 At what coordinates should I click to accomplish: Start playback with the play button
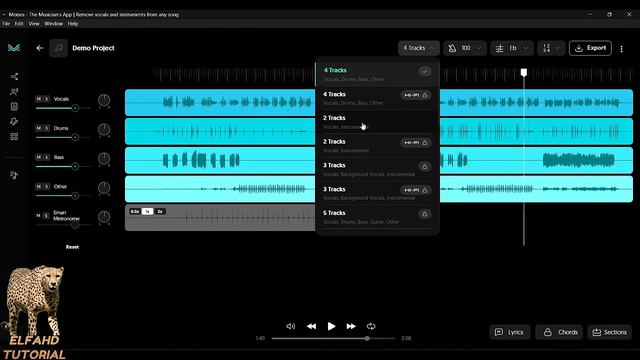(331, 326)
